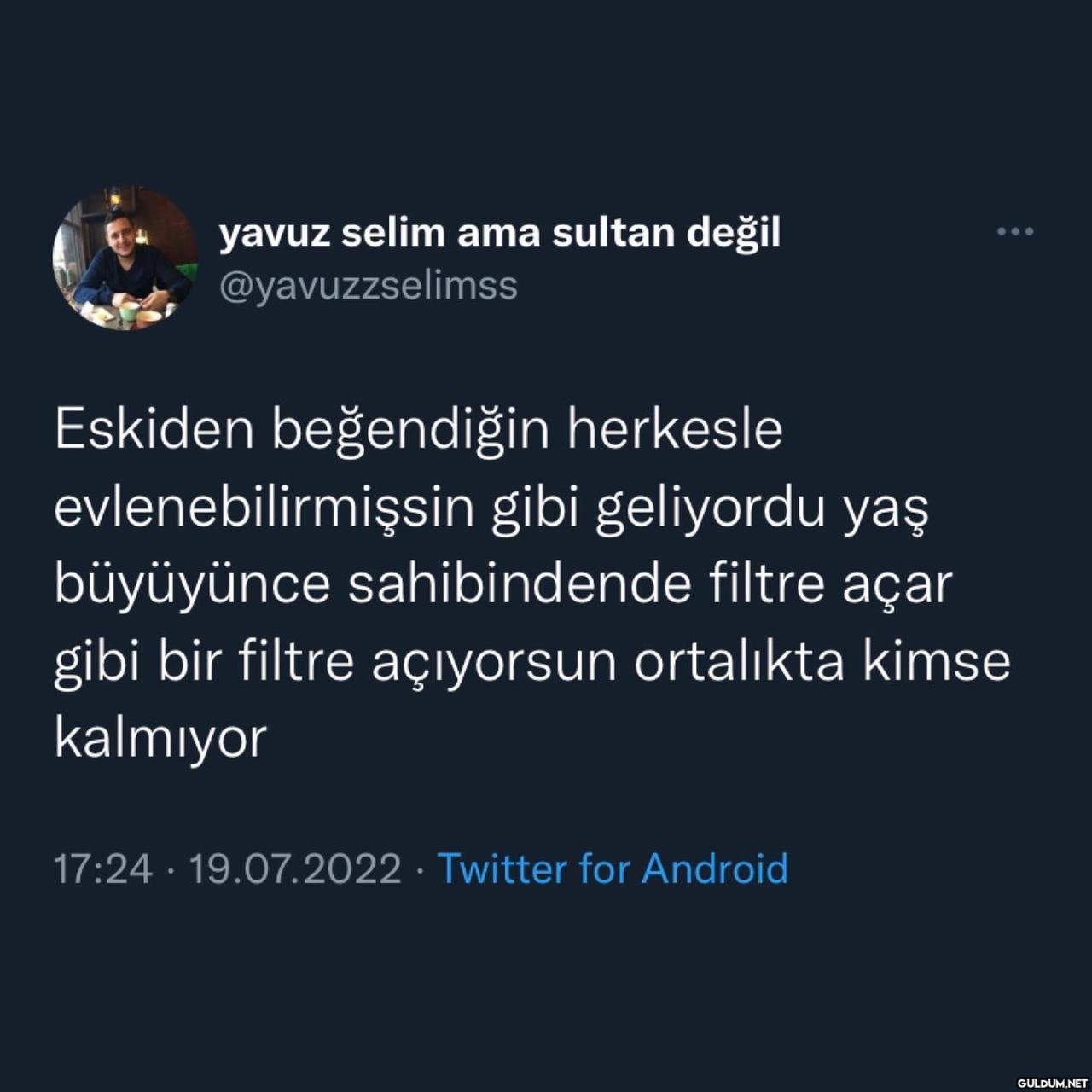The width and height of the screenshot is (1092, 1092).
Task: Open the "yavuz selim ama sultan değil" display name
Action: [x=500, y=233]
